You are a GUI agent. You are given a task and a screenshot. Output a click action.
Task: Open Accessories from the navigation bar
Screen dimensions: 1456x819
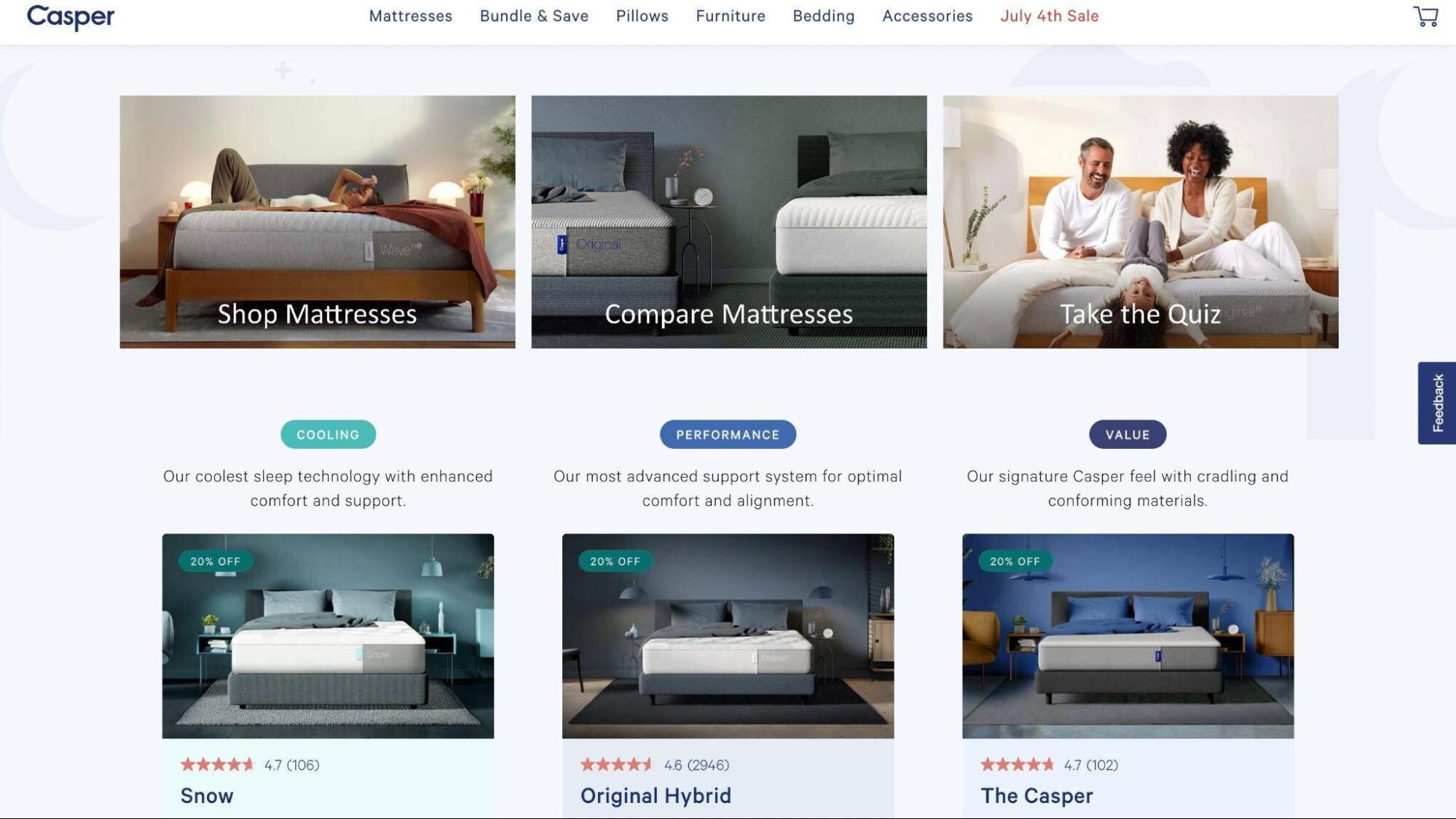927,16
